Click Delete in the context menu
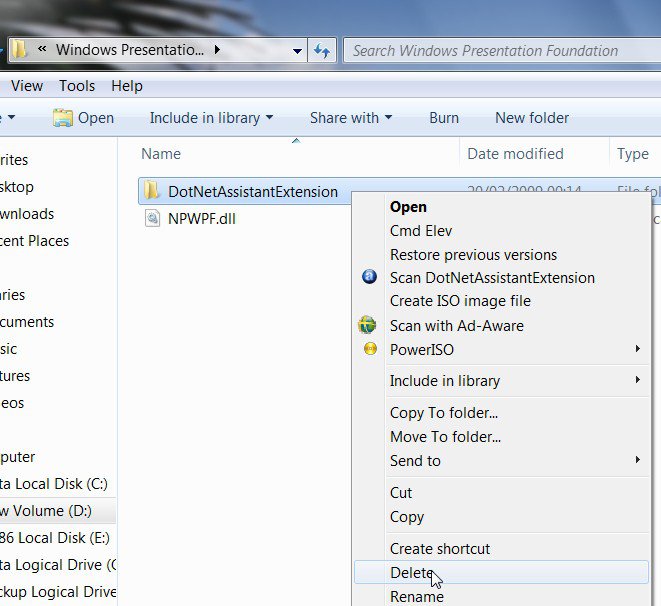 pyautogui.click(x=501, y=572)
